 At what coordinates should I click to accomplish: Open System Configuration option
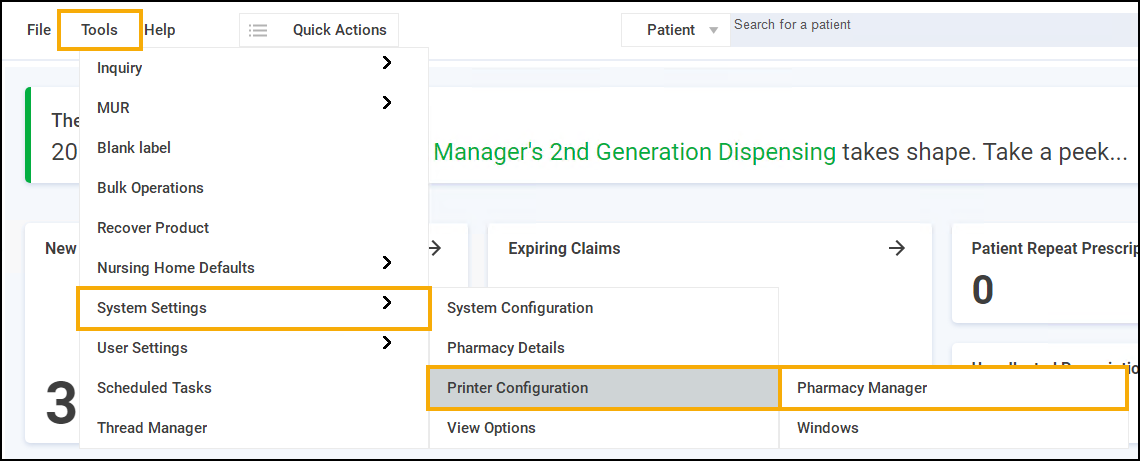[520, 308]
